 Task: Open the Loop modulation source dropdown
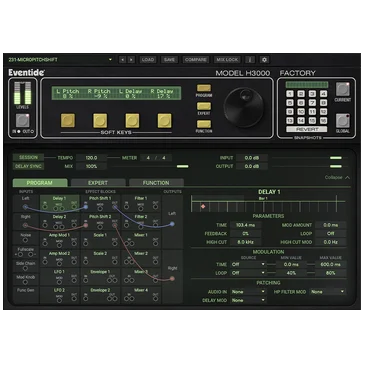[248, 273]
